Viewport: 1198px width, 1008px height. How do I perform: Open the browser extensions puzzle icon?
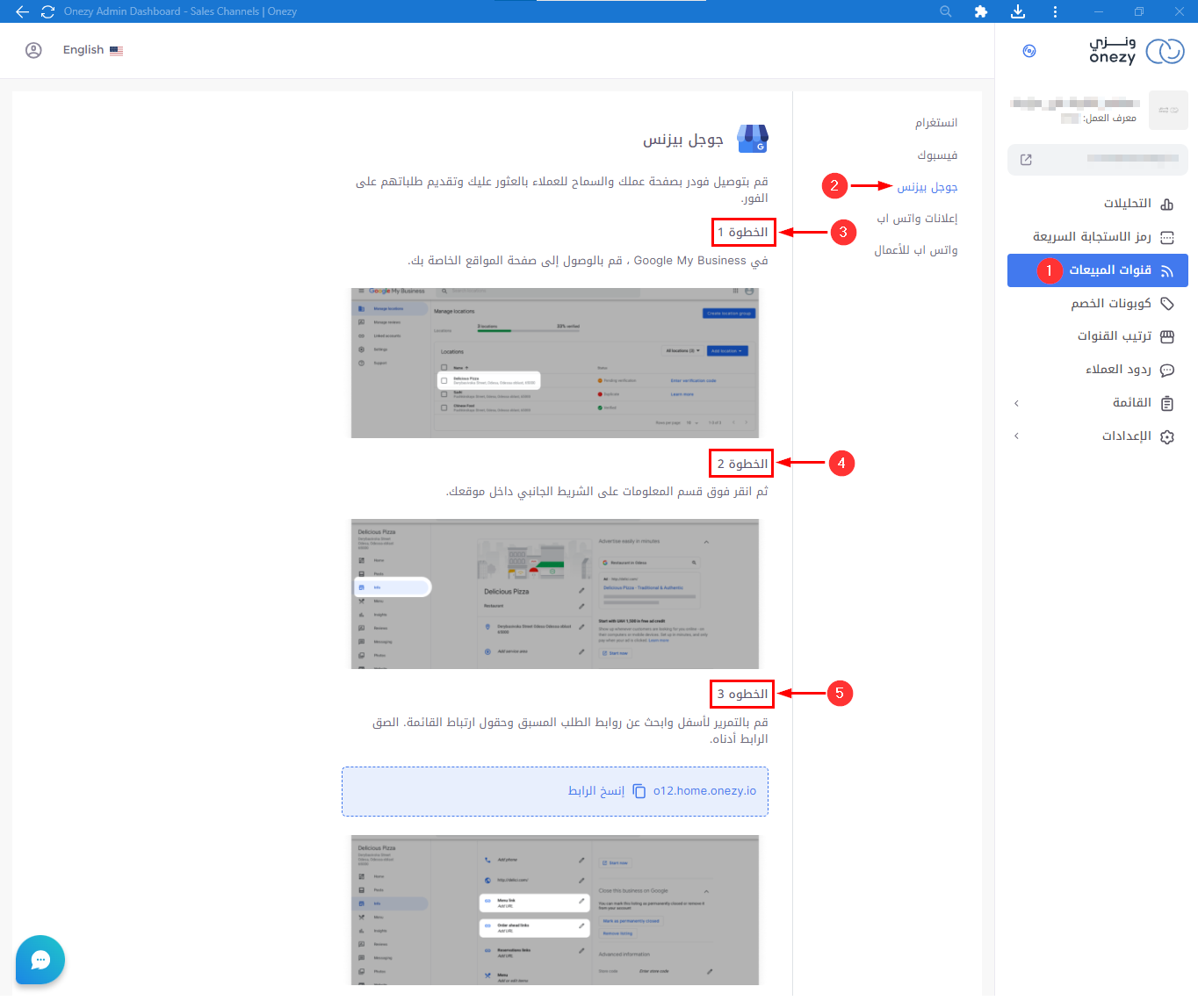tap(981, 11)
